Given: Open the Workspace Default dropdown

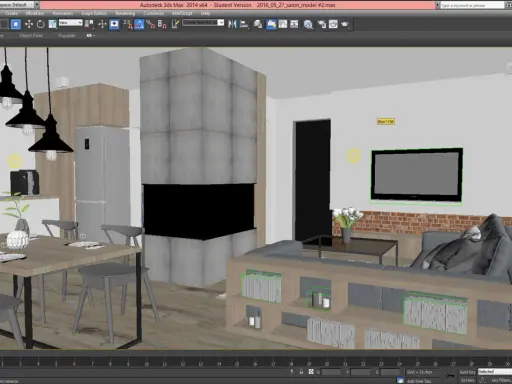Looking at the screenshot, I should 16,5.
